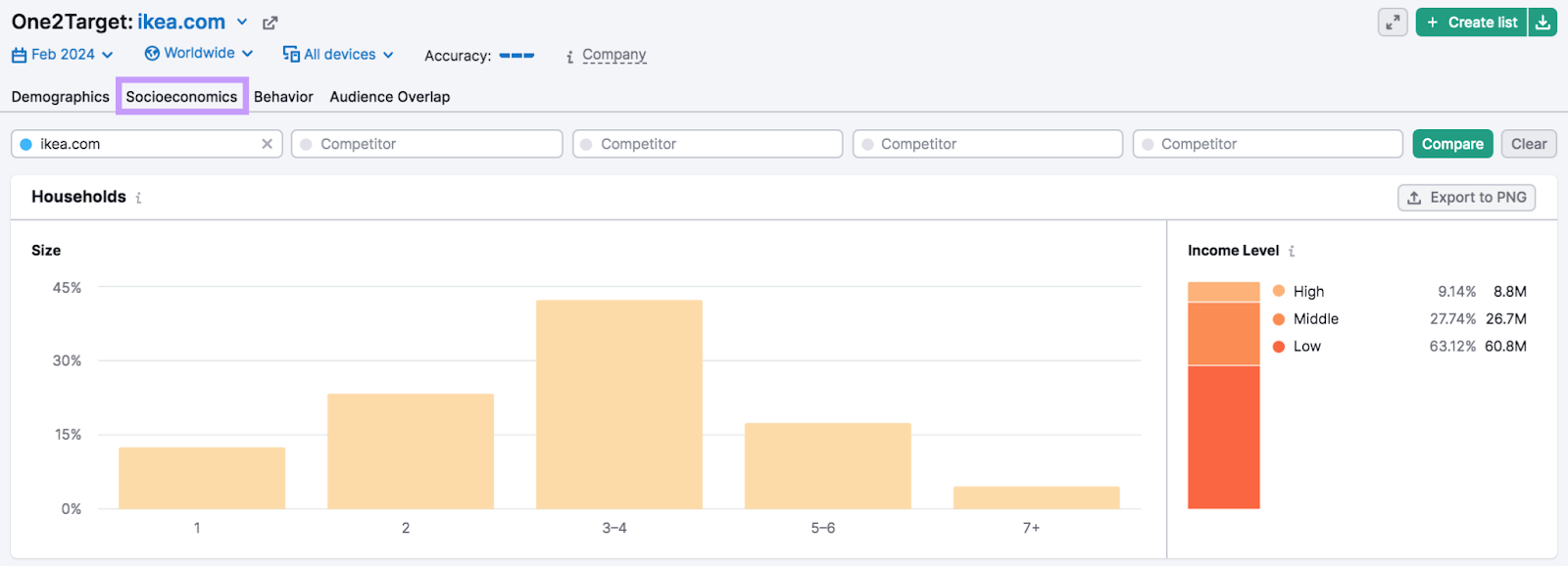Click the Households info icon

(x=138, y=198)
